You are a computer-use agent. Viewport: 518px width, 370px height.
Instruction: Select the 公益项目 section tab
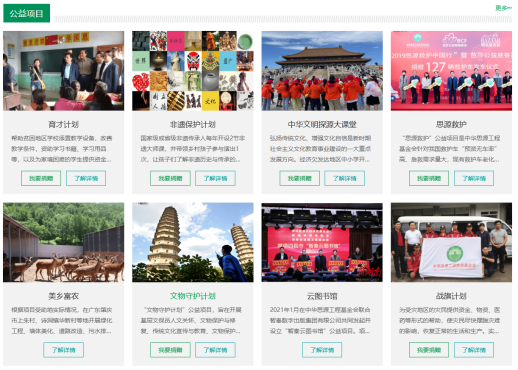point(27,13)
